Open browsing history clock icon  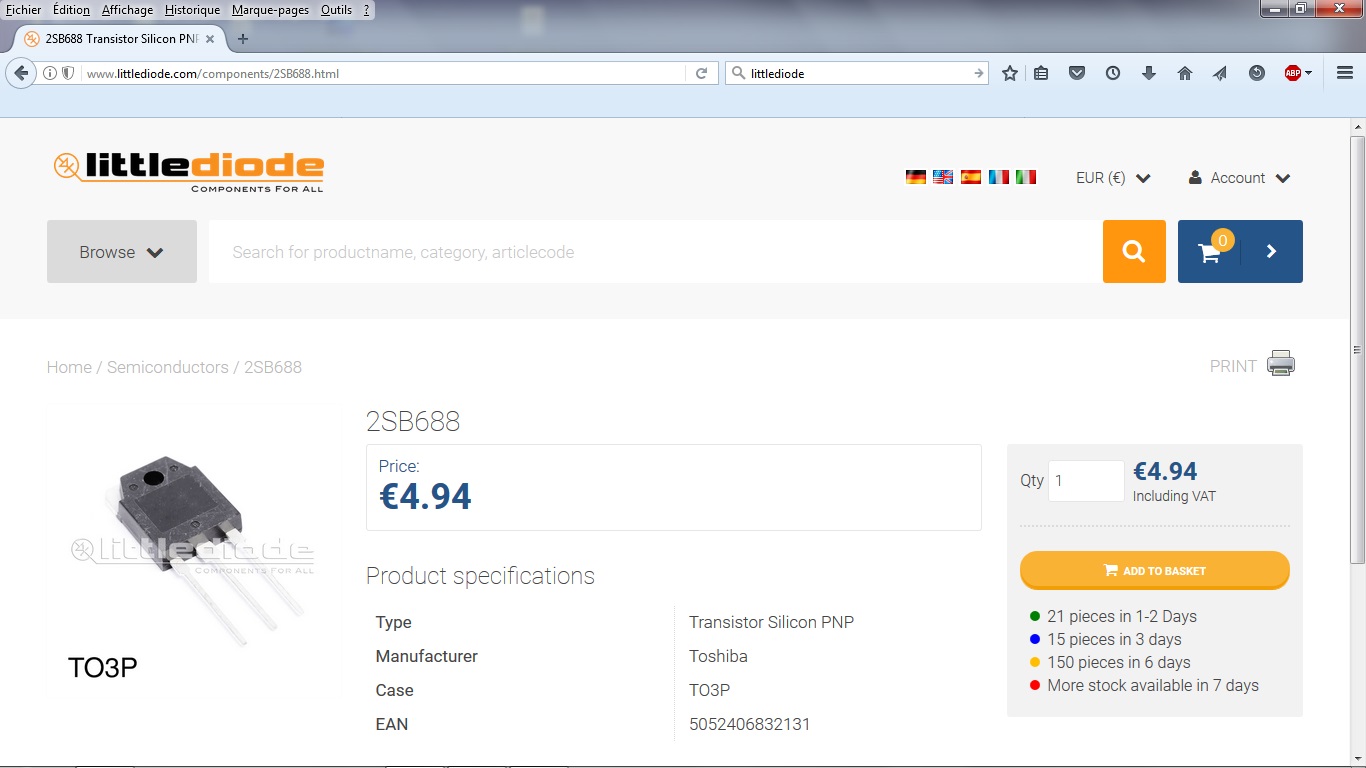pyautogui.click(x=1113, y=73)
